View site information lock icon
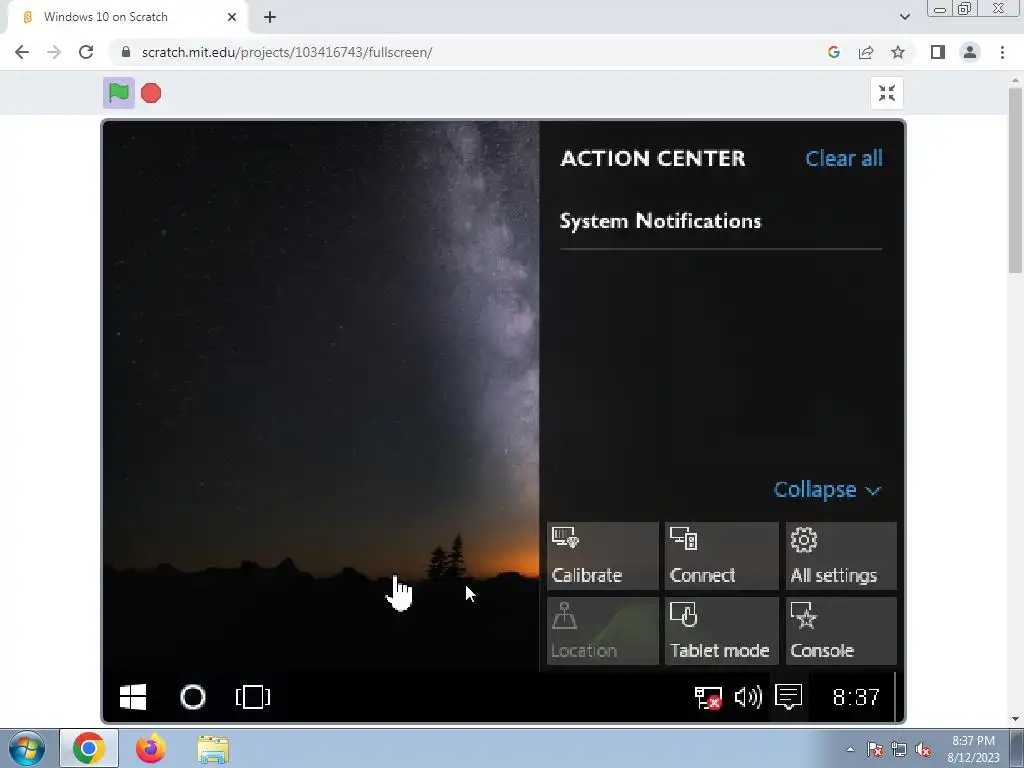 [126, 52]
